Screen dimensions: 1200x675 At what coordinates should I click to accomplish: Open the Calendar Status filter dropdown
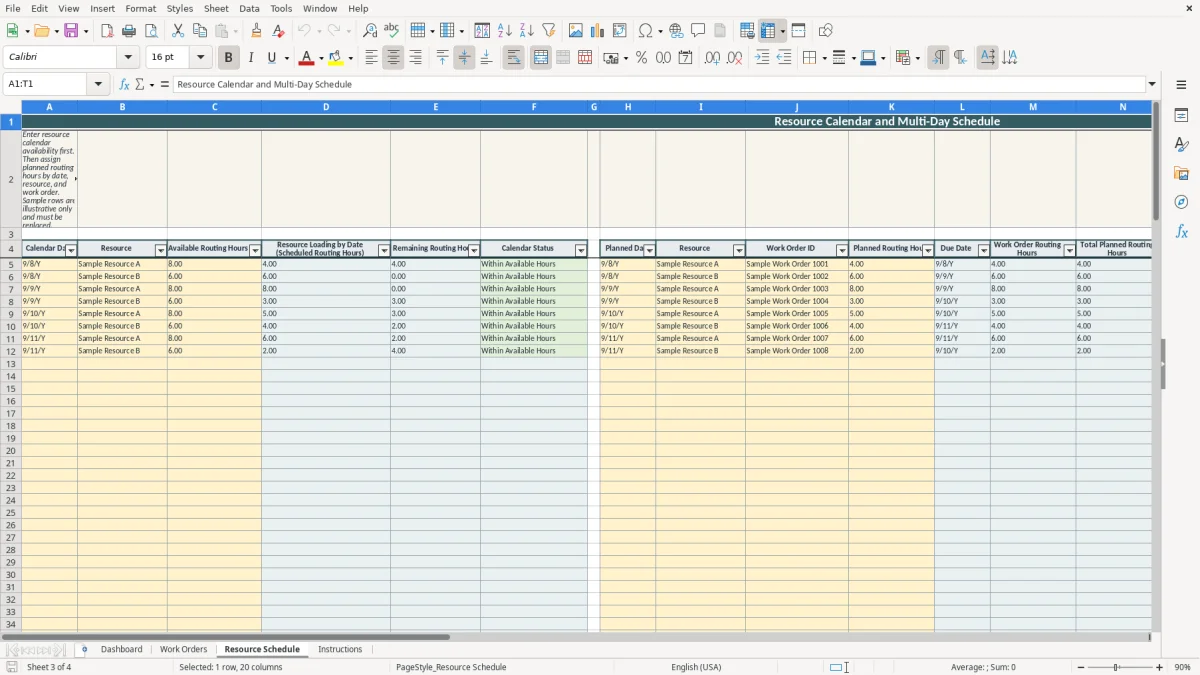coord(581,250)
